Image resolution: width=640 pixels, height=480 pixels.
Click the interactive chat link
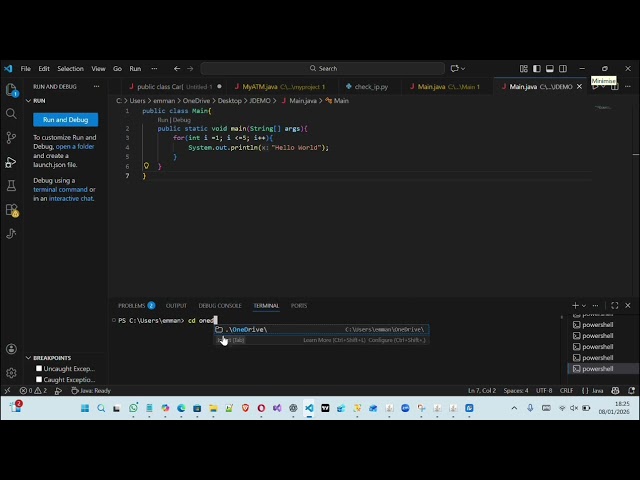pos(71,198)
